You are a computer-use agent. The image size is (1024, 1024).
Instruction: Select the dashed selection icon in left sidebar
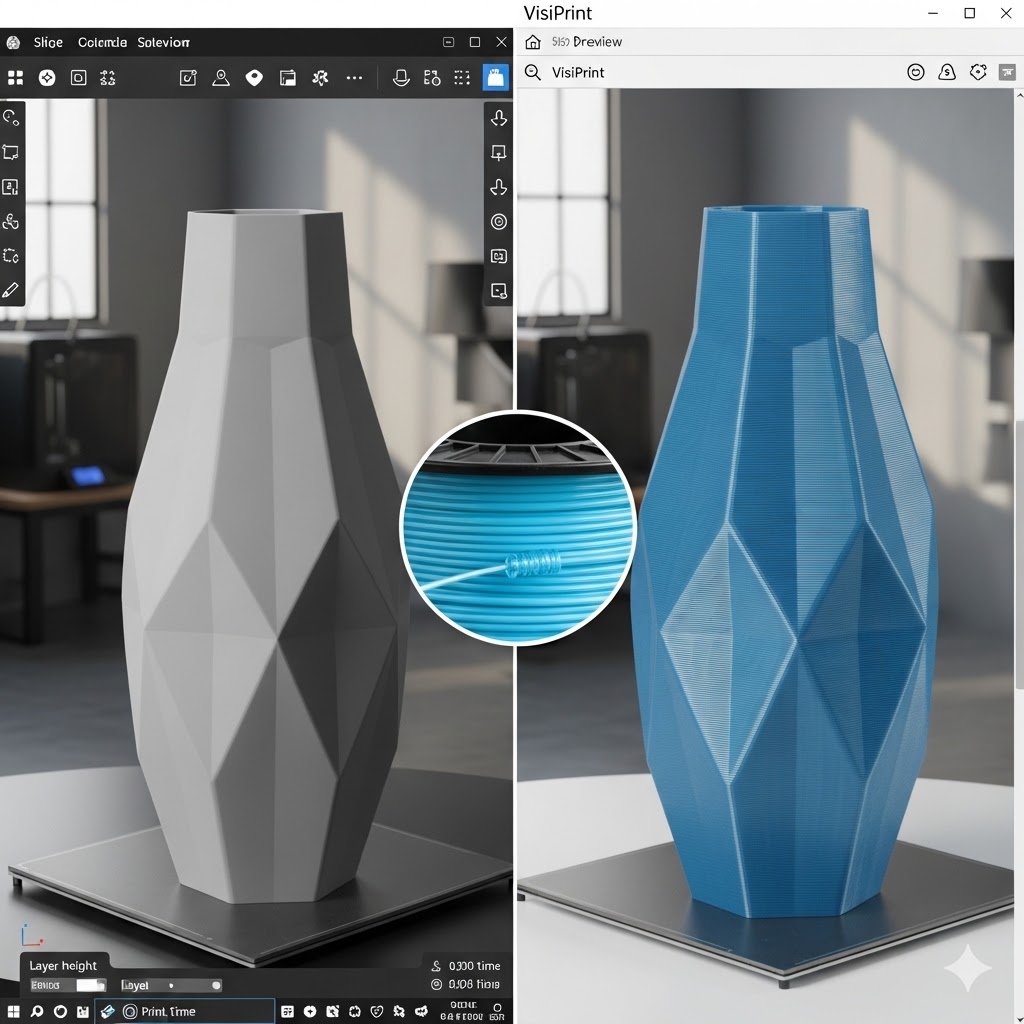pos(11,255)
